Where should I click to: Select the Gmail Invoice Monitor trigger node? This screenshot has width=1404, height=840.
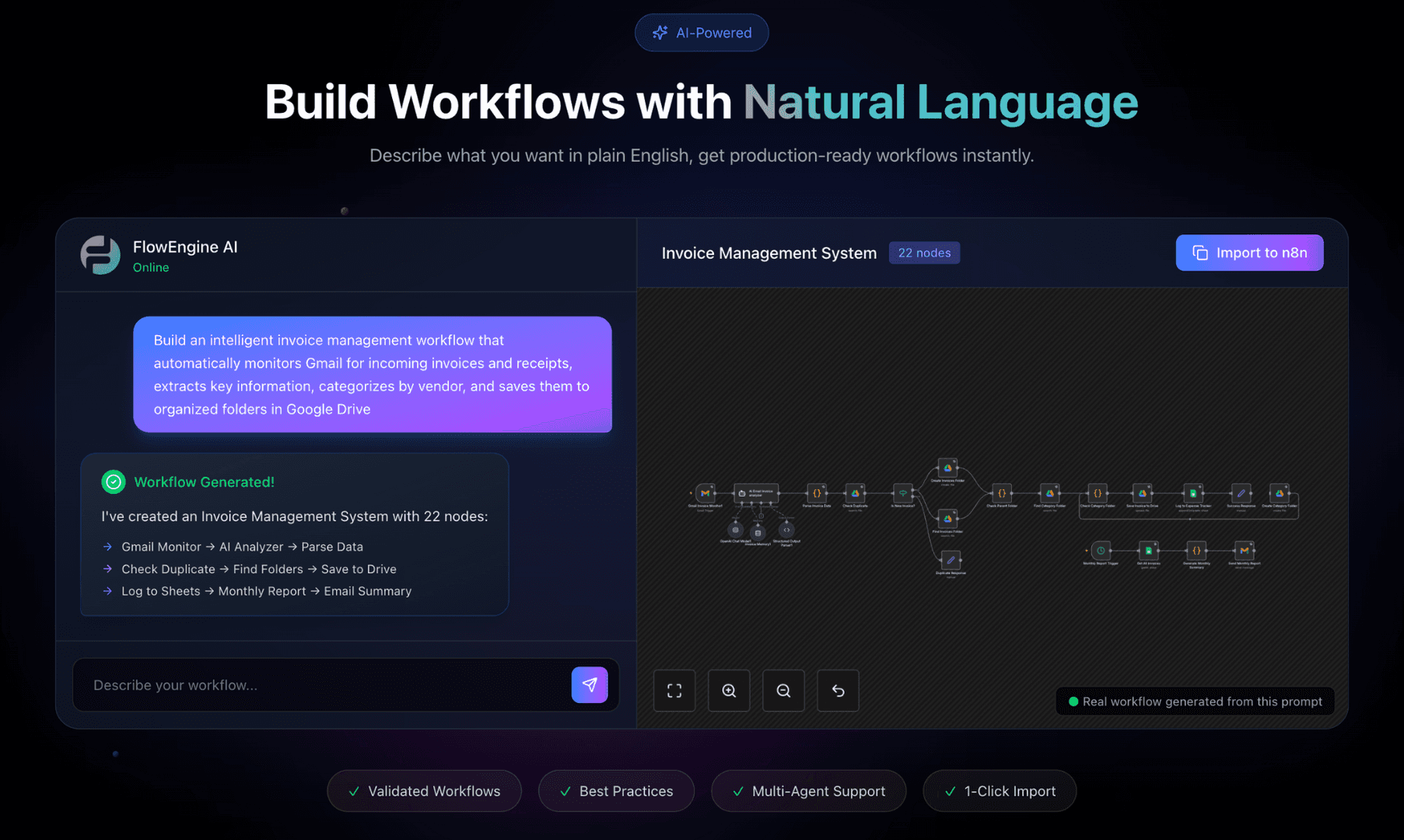pyautogui.click(x=706, y=494)
